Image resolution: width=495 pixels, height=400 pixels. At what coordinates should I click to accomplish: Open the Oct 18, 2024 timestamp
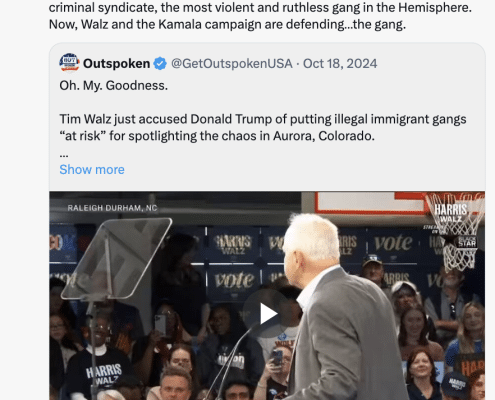[x=340, y=64]
